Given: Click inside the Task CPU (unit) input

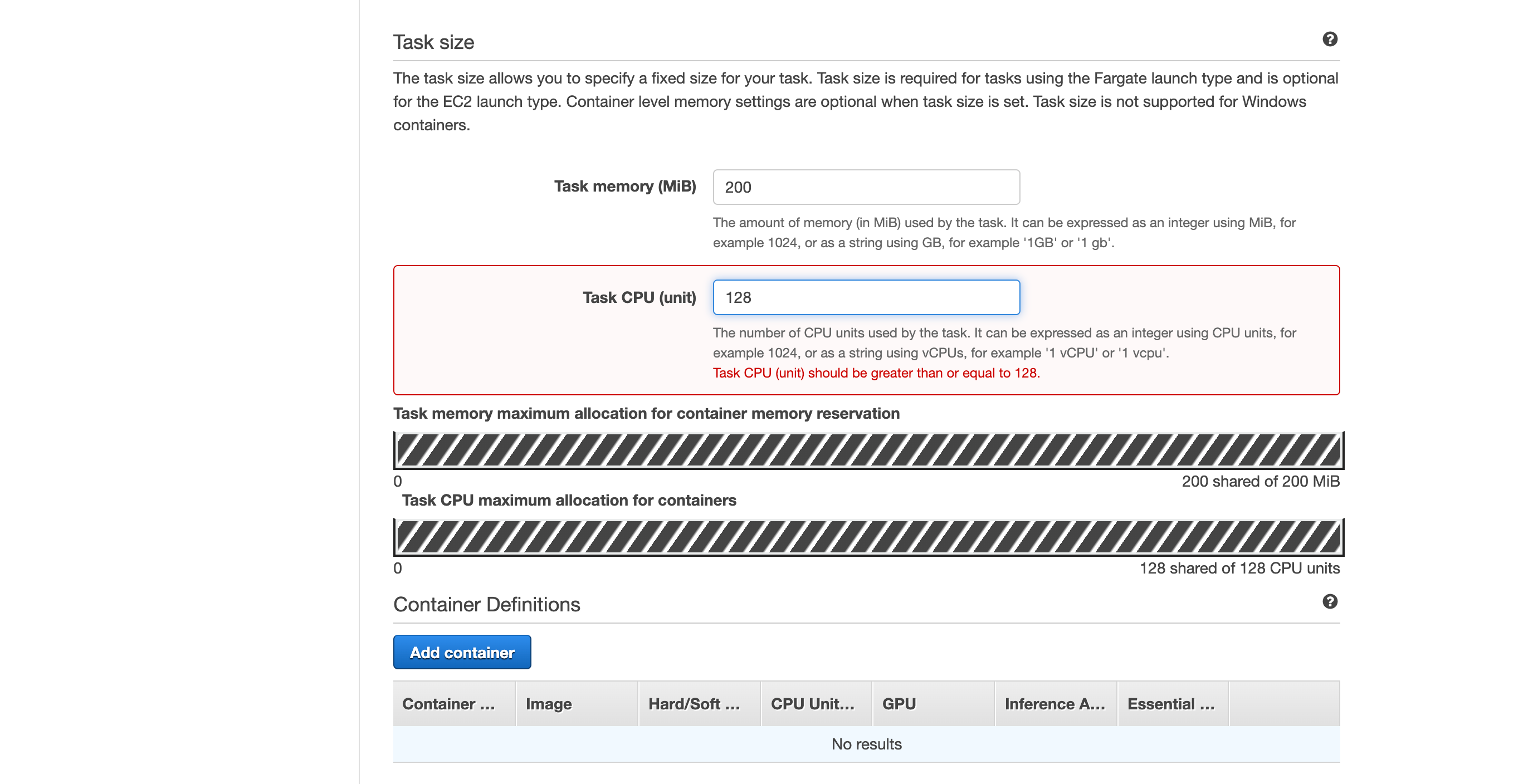Looking at the screenshot, I should coord(866,297).
